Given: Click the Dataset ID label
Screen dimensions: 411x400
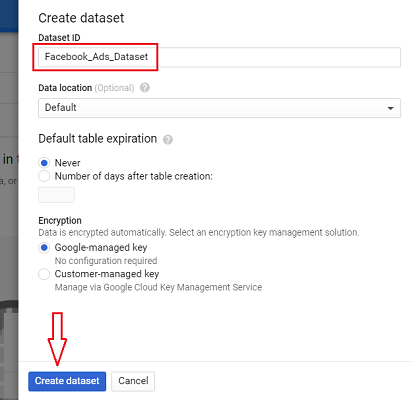Looking at the screenshot, I should (59, 38).
